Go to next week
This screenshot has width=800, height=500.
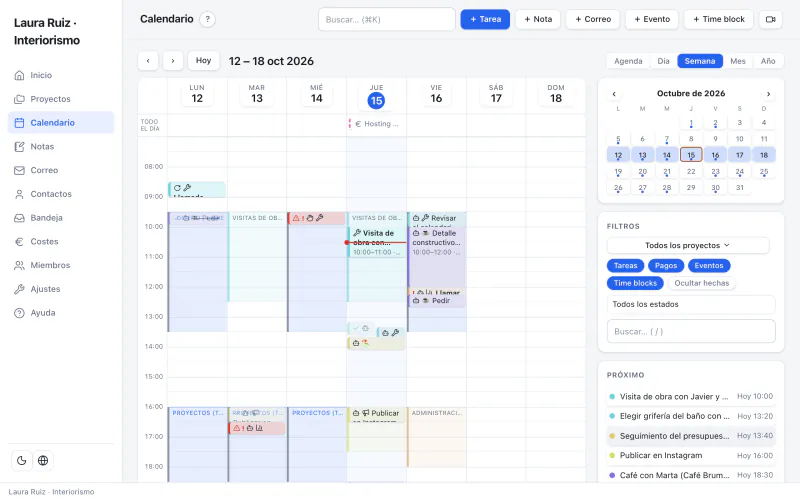click(x=173, y=61)
